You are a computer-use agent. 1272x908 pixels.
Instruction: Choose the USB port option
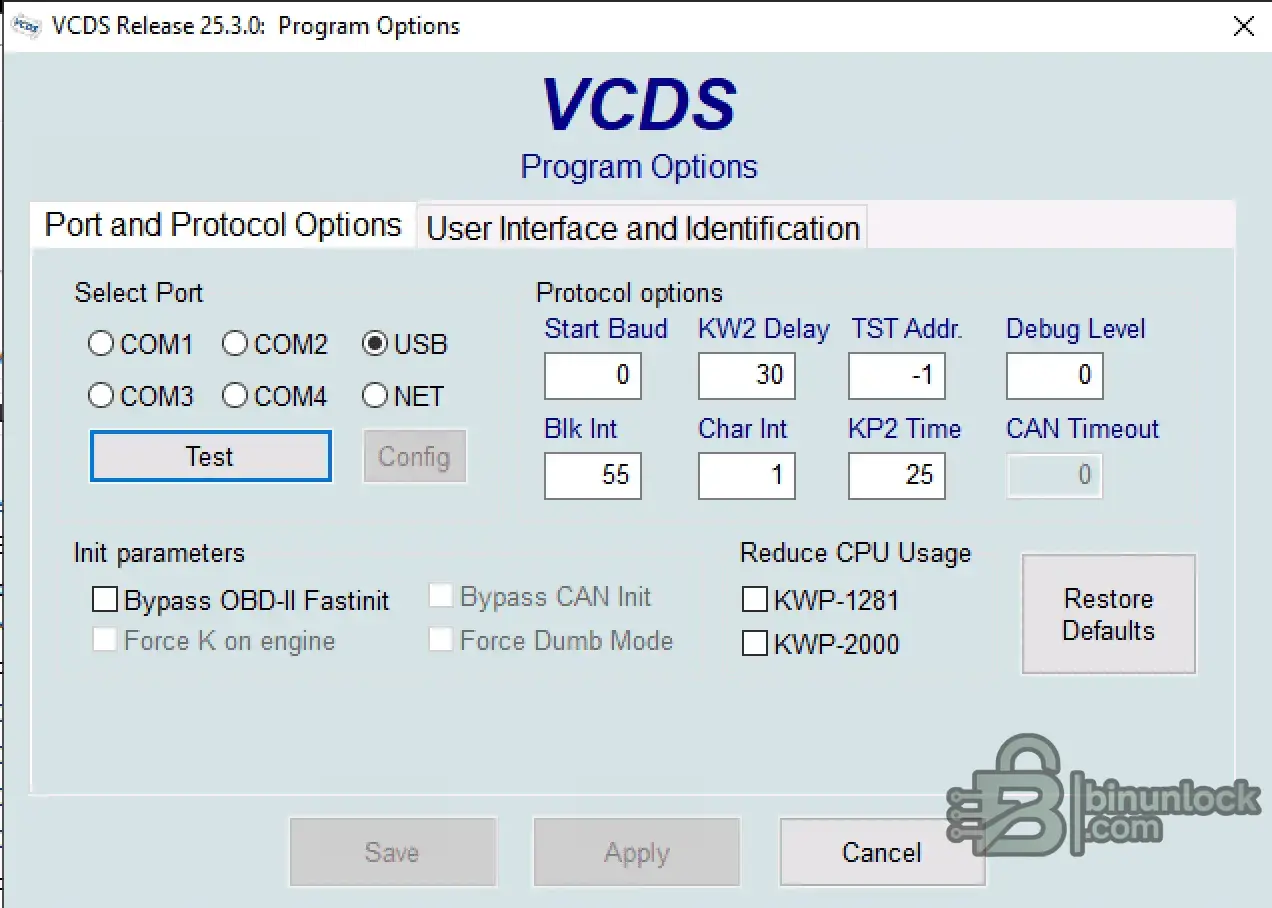pos(375,344)
